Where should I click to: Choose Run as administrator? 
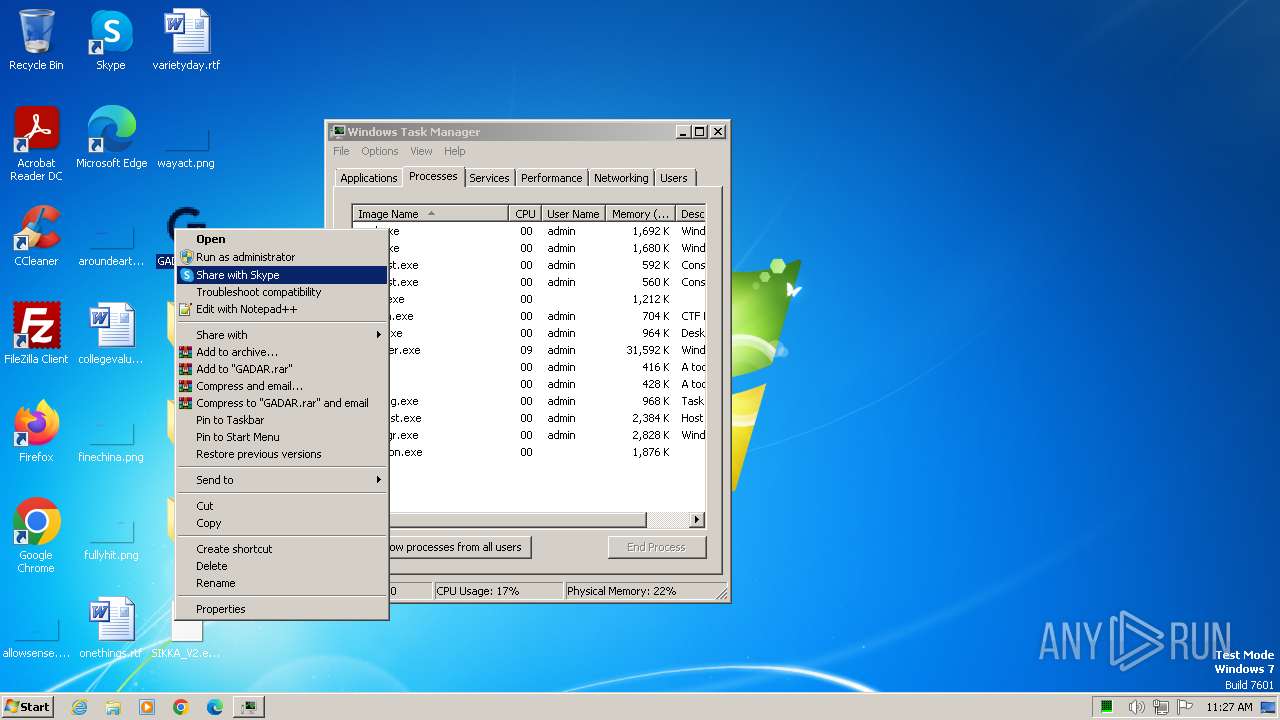coord(282,257)
